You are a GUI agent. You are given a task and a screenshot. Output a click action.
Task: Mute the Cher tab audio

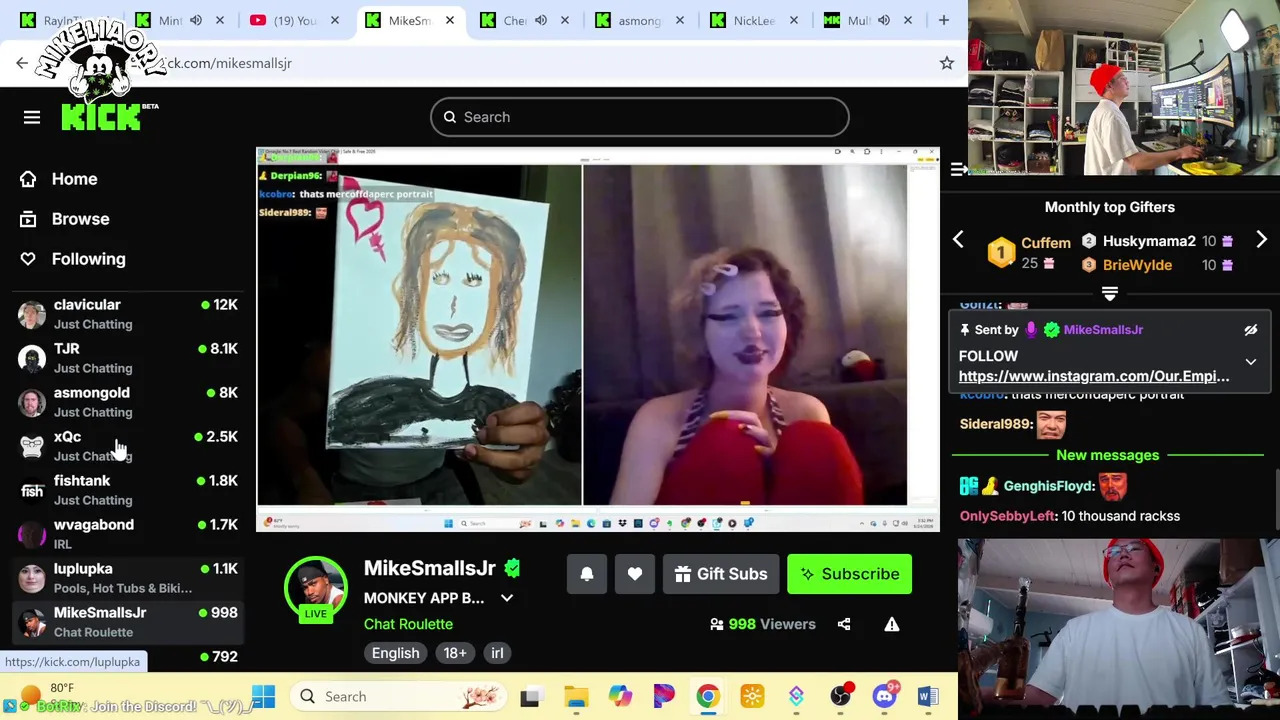coord(541,20)
